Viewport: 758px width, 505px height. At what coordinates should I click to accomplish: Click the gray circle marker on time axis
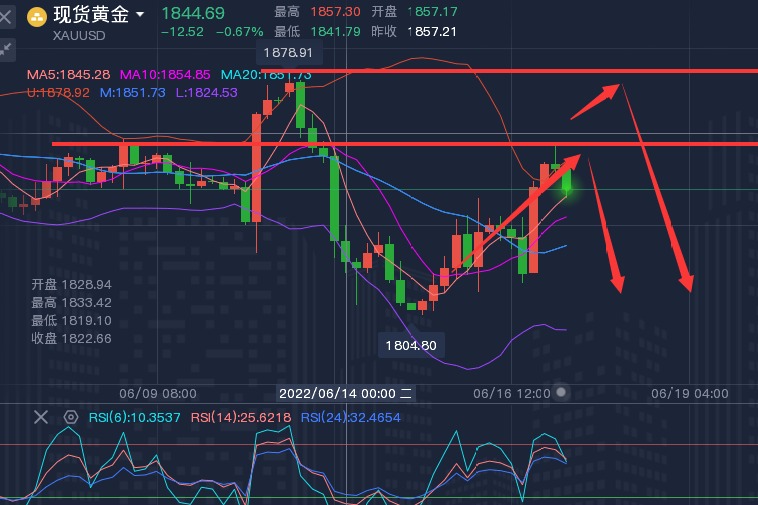click(562, 392)
